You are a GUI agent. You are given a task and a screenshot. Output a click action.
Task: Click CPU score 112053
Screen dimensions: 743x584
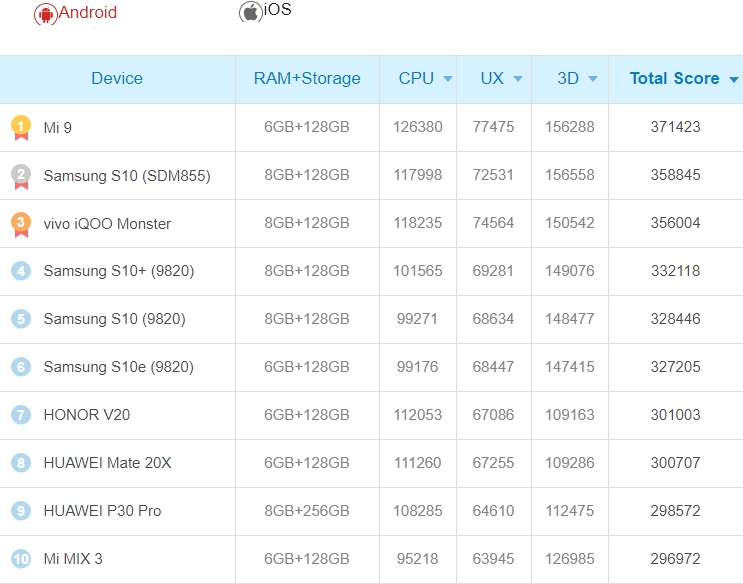pos(417,415)
